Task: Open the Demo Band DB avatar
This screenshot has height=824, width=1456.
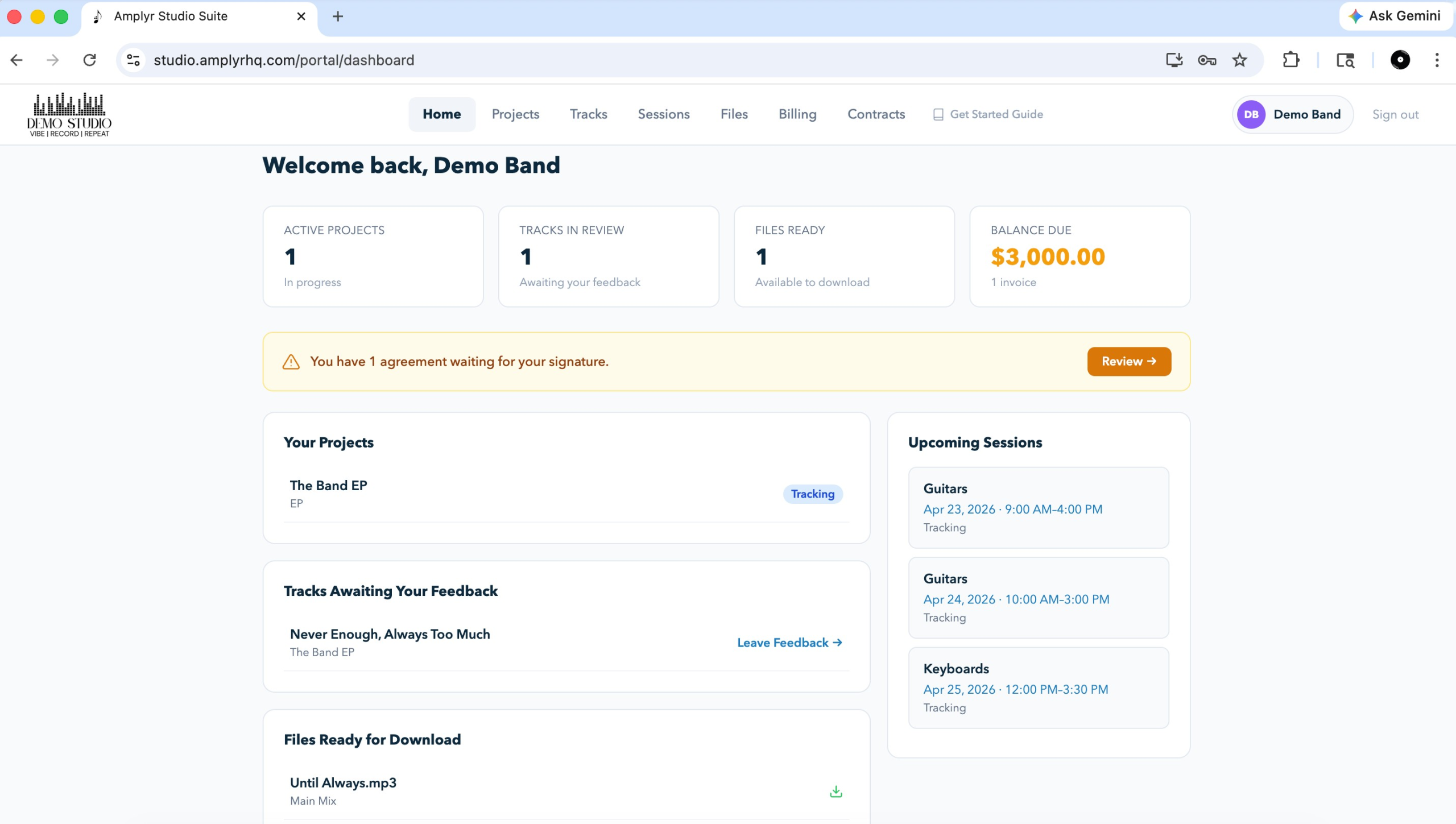Action: [1251, 114]
